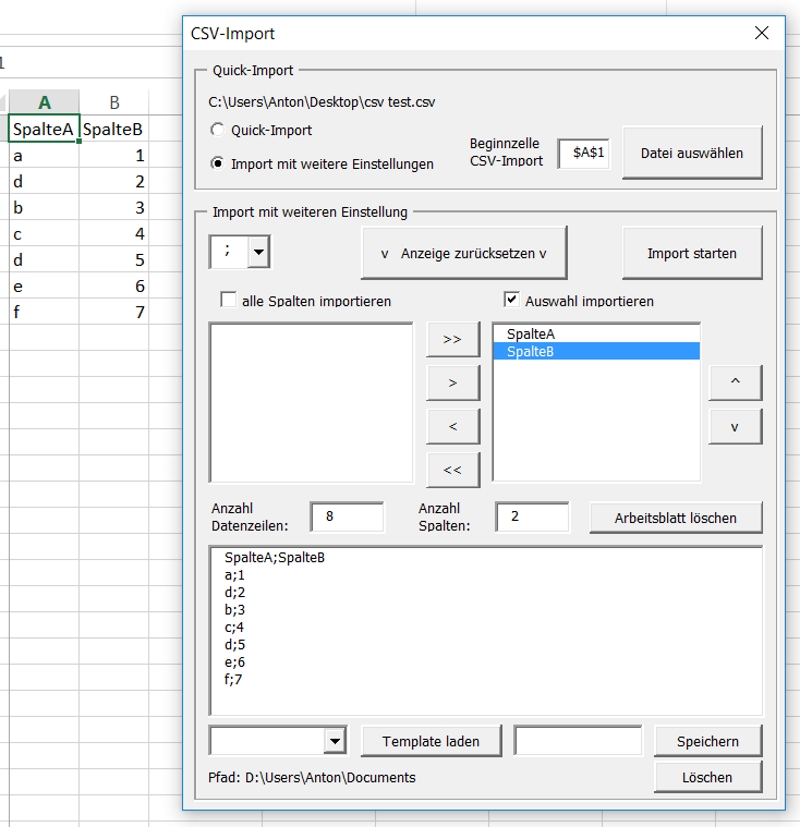Click the Beginnzelle $A$1 input field
Image resolution: width=800 pixels, height=827 pixels.
point(584,153)
